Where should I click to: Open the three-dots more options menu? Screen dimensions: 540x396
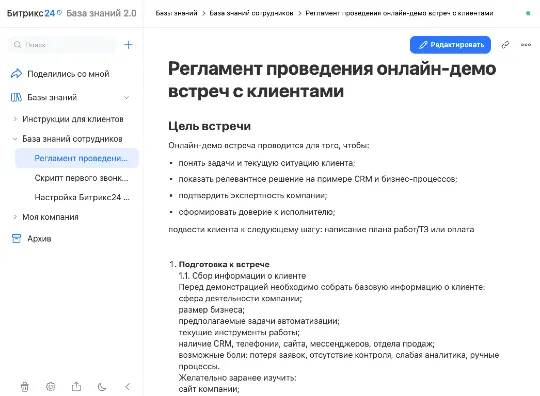coord(526,45)
